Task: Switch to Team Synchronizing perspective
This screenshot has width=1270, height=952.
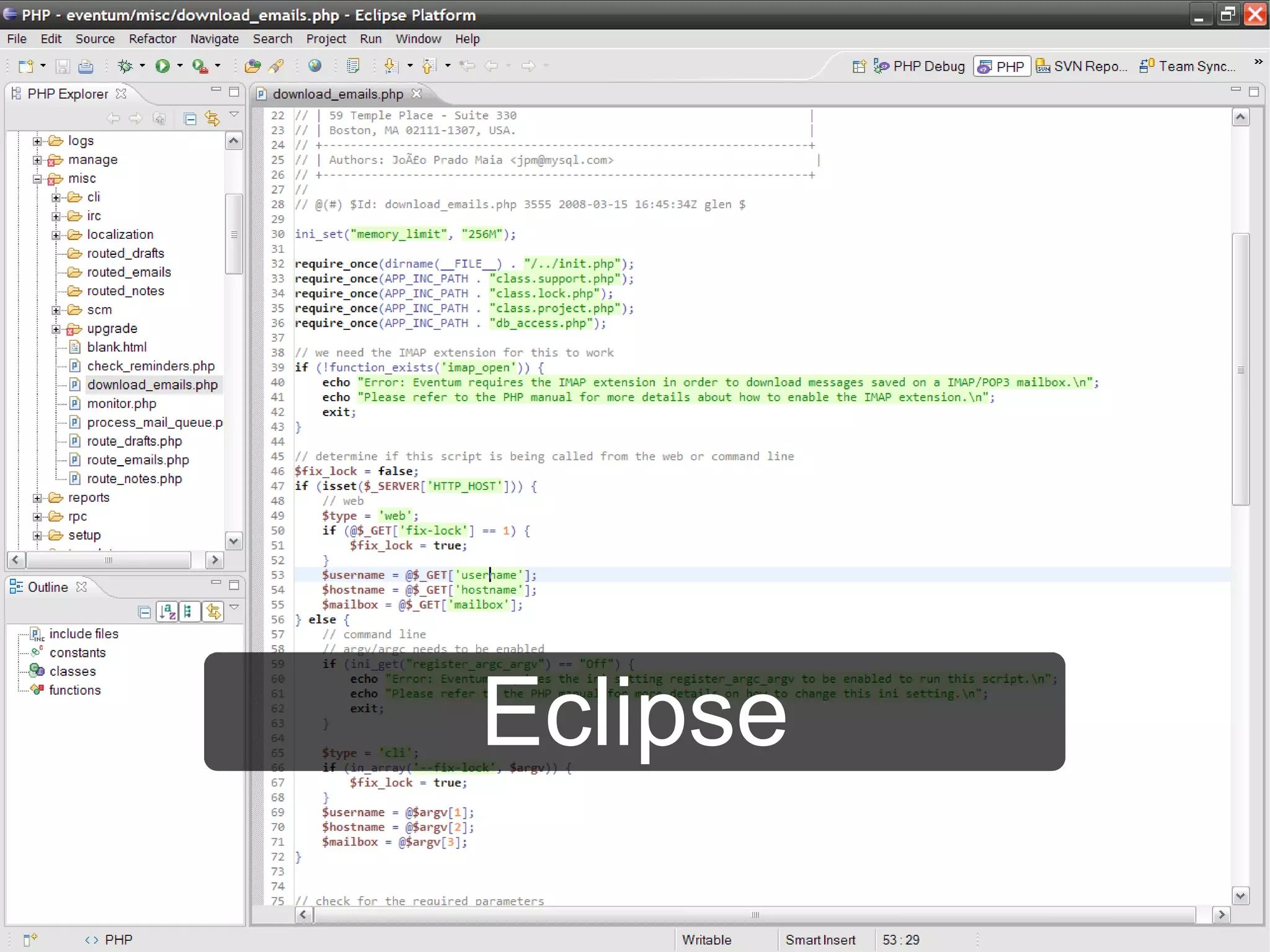Action: coord(1188,66)
